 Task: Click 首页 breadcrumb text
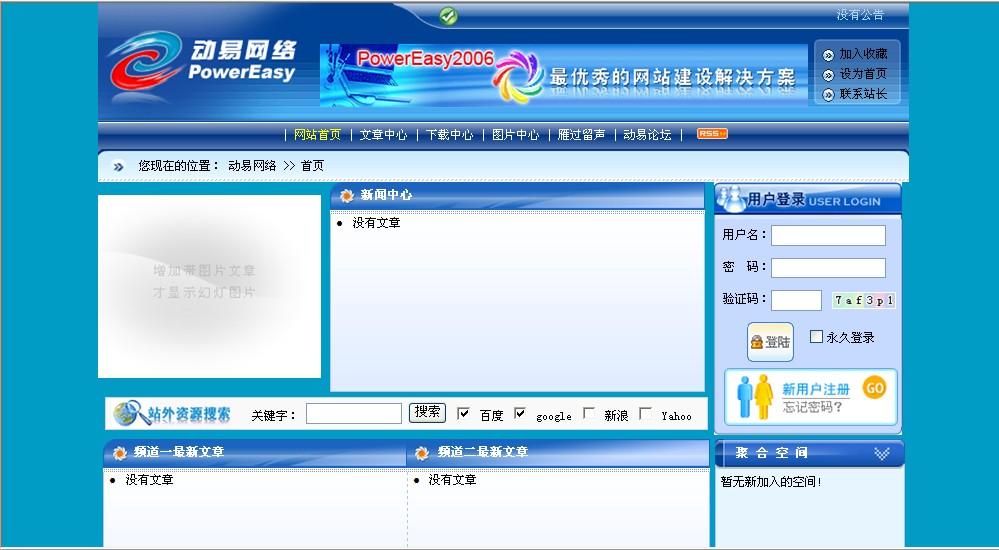[312, 166]
